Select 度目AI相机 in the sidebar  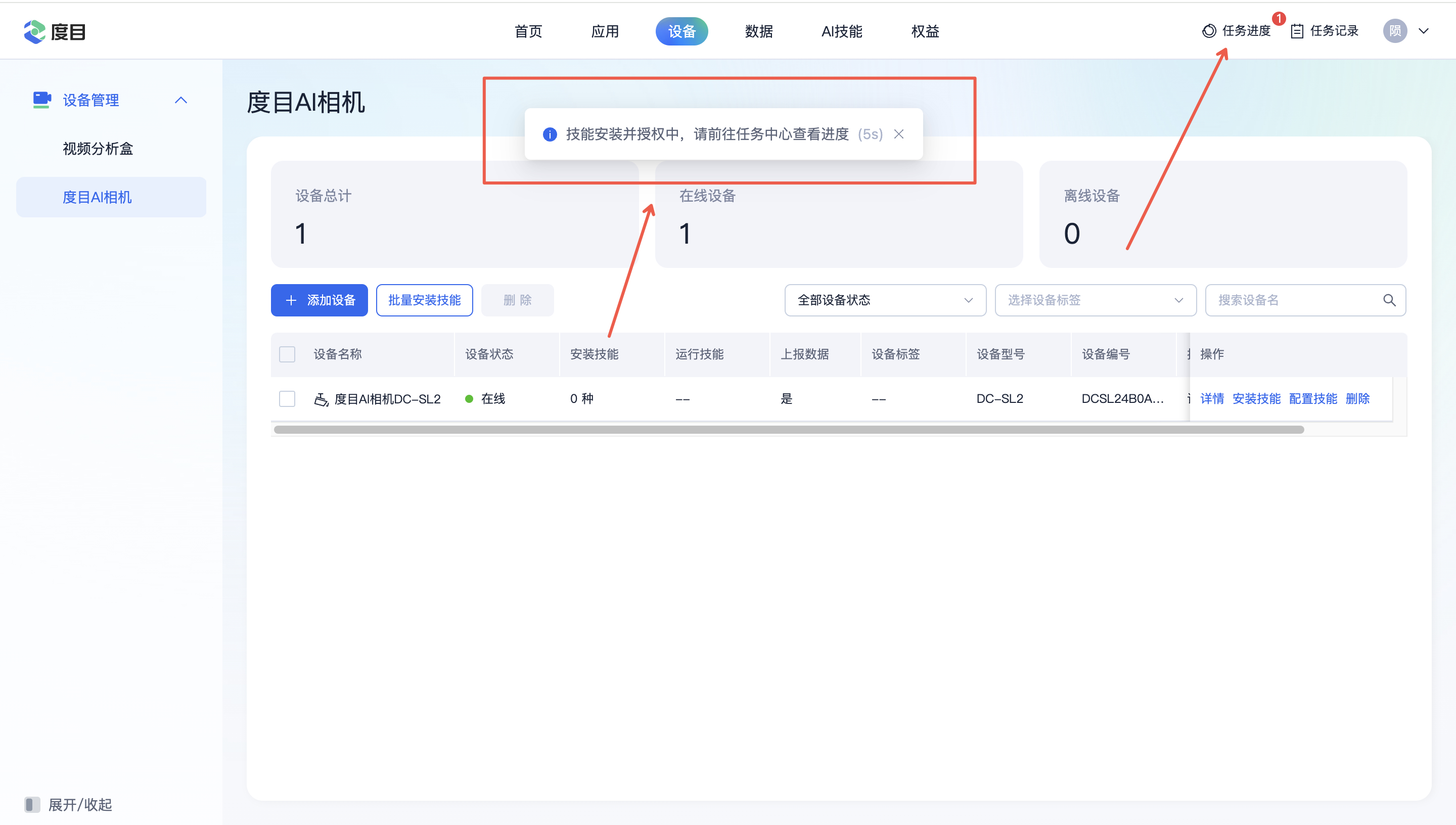[111, 197]
